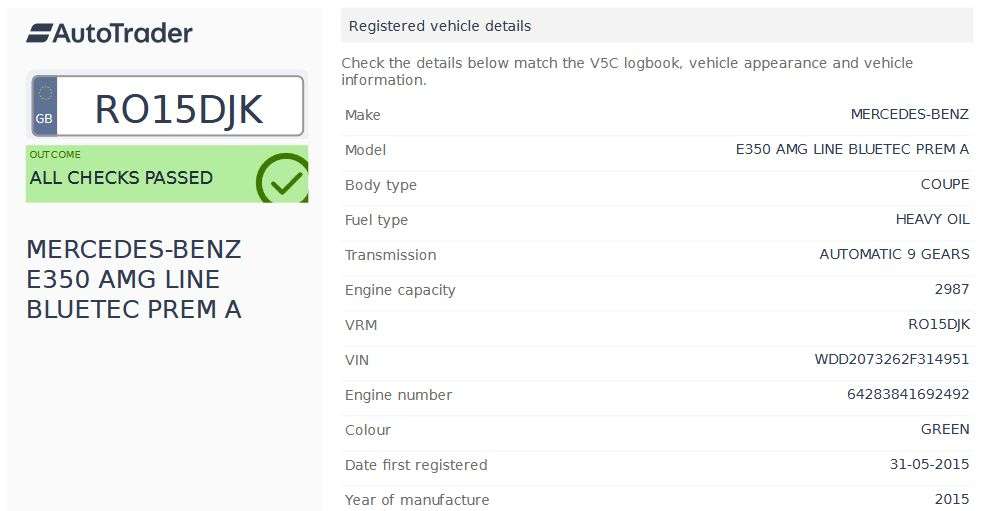Click the AutoTrader logo
Viewport: 984px width, 511px height.
109,33
